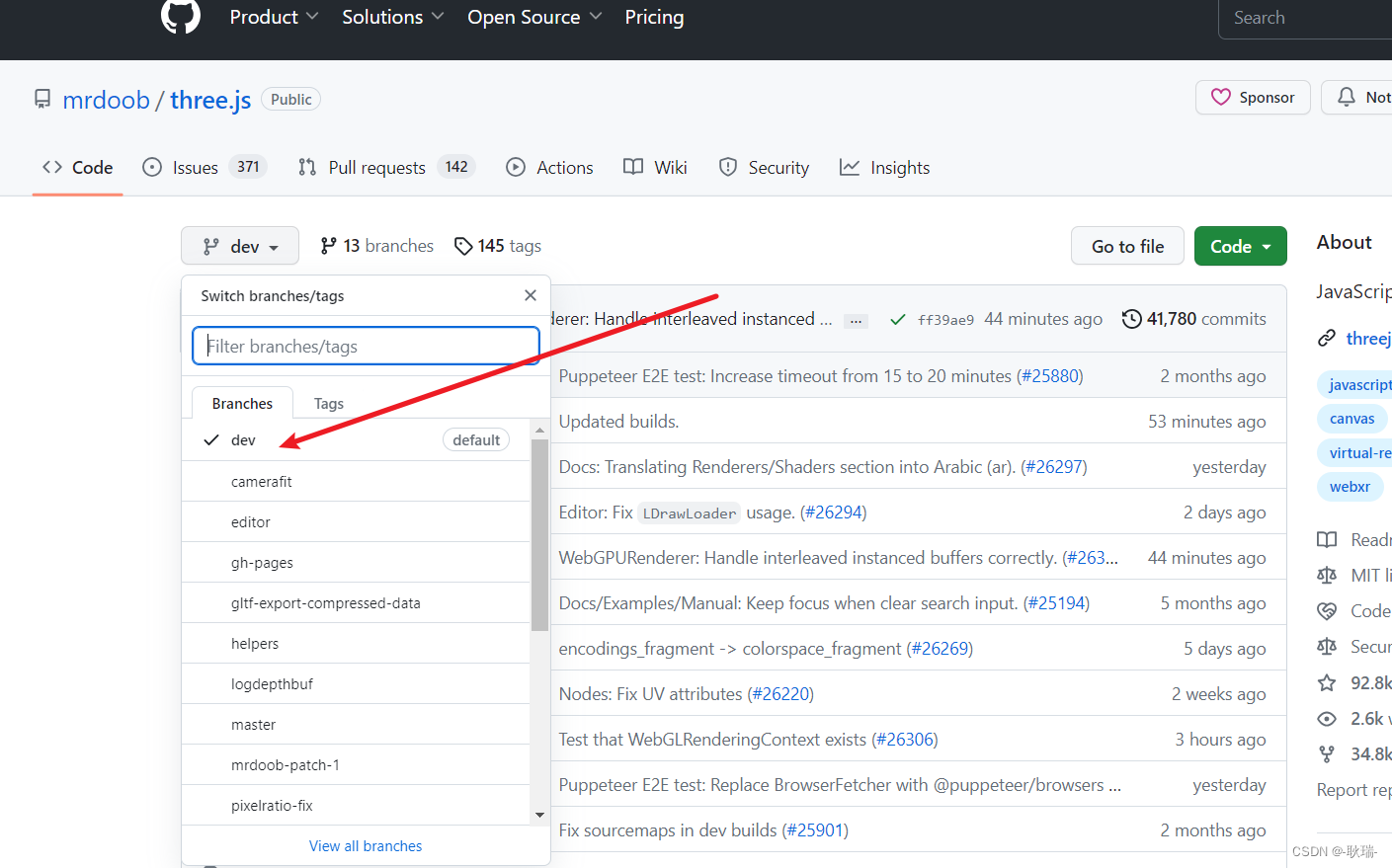Click the Insights graph icon
The image size is (1392, 868).
click(x=850, y=167)
